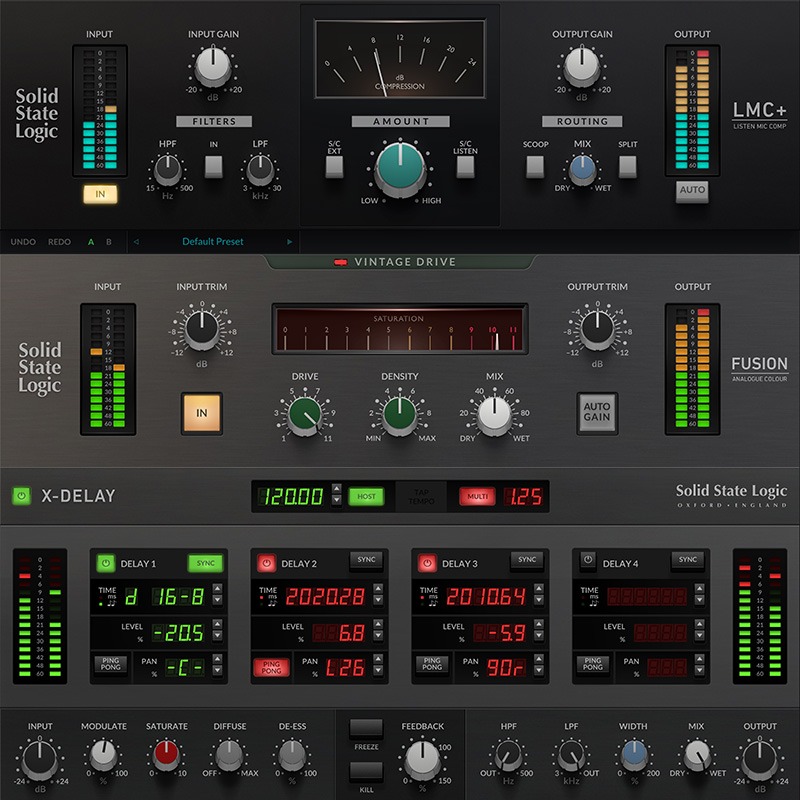The height and width of the screenshot is (800, 800).
Task: Open Default Preset menu
Action: point(213,242)
